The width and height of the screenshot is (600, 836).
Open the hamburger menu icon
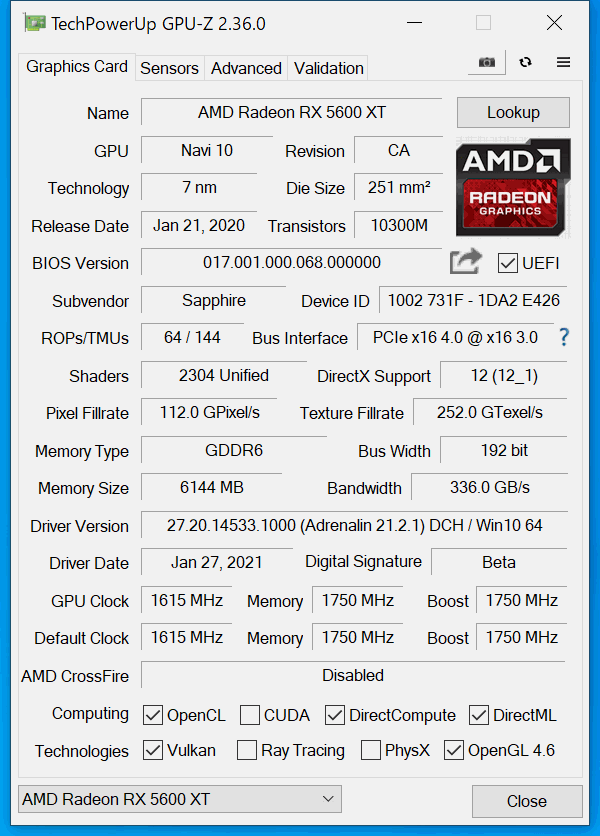point(563,62)
